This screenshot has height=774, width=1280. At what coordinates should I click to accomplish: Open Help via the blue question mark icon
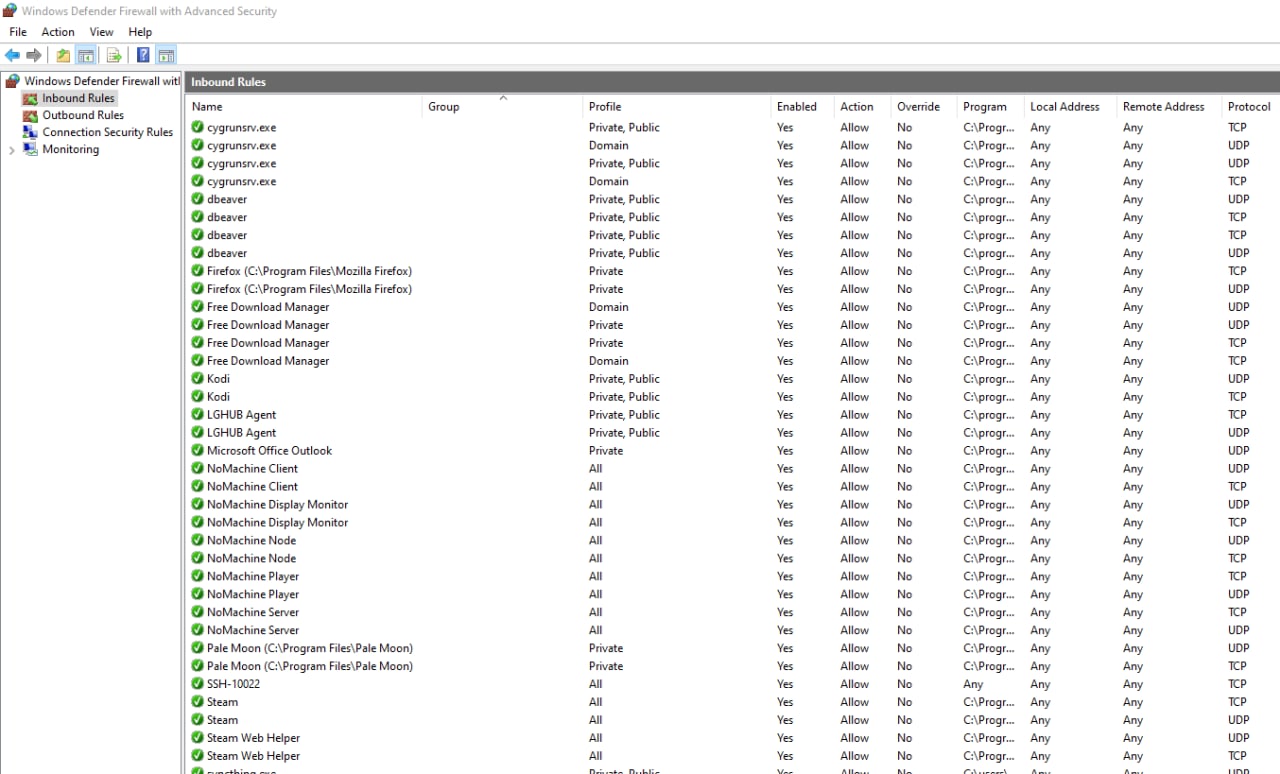pos(143,55)
